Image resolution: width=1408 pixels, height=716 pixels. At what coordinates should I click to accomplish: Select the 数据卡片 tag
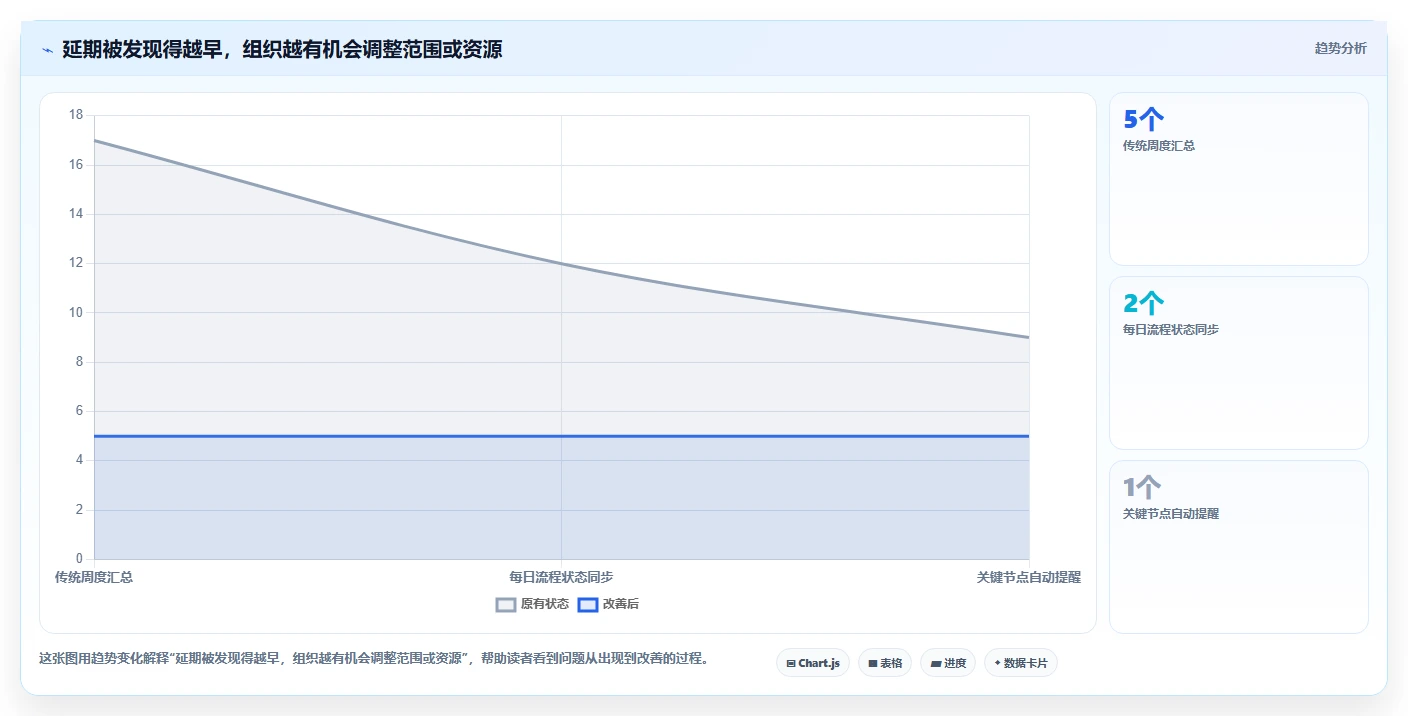tap(1021, 663)
